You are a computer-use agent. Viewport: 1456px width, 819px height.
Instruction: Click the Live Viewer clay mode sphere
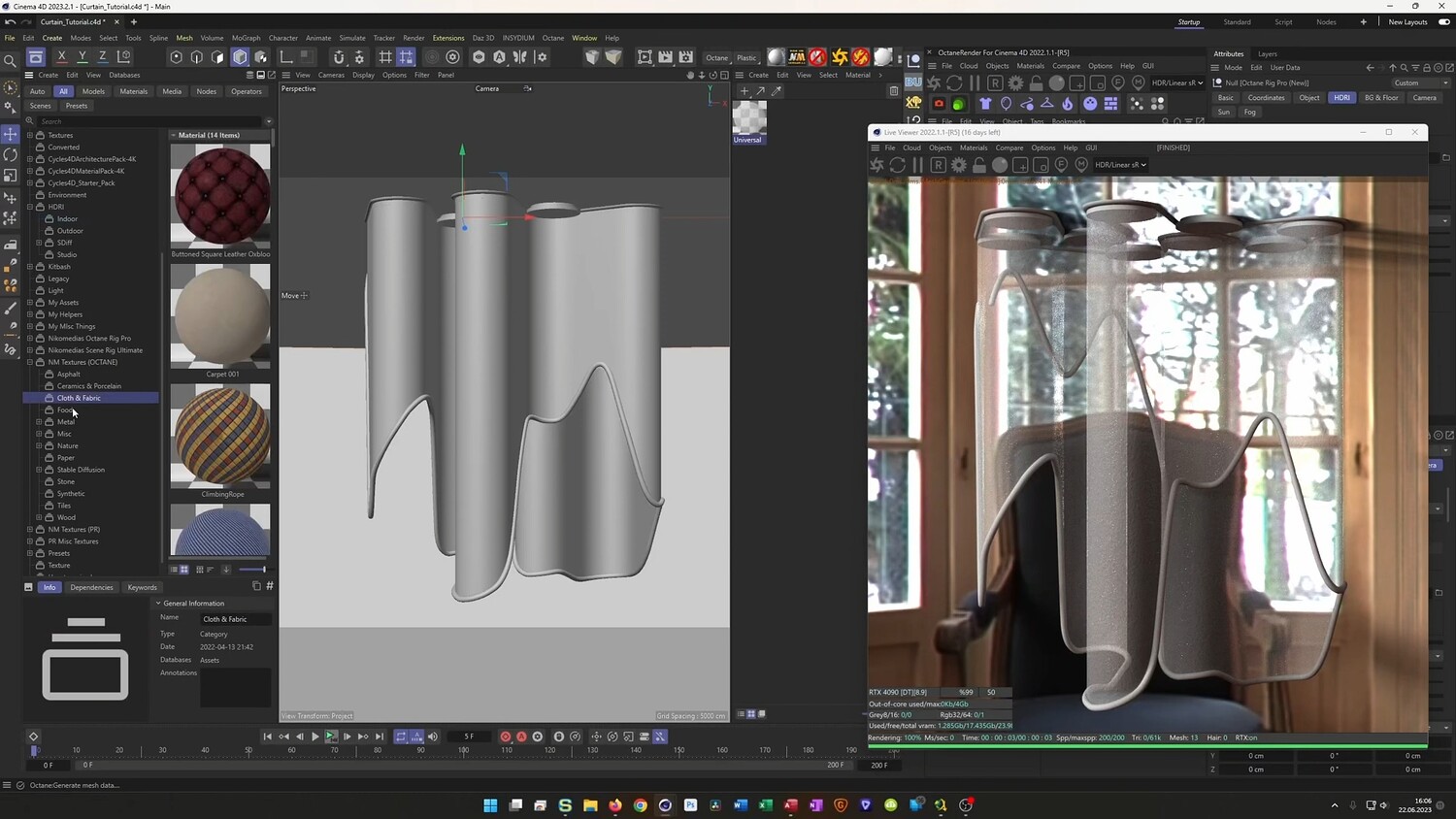(1000, 165)
